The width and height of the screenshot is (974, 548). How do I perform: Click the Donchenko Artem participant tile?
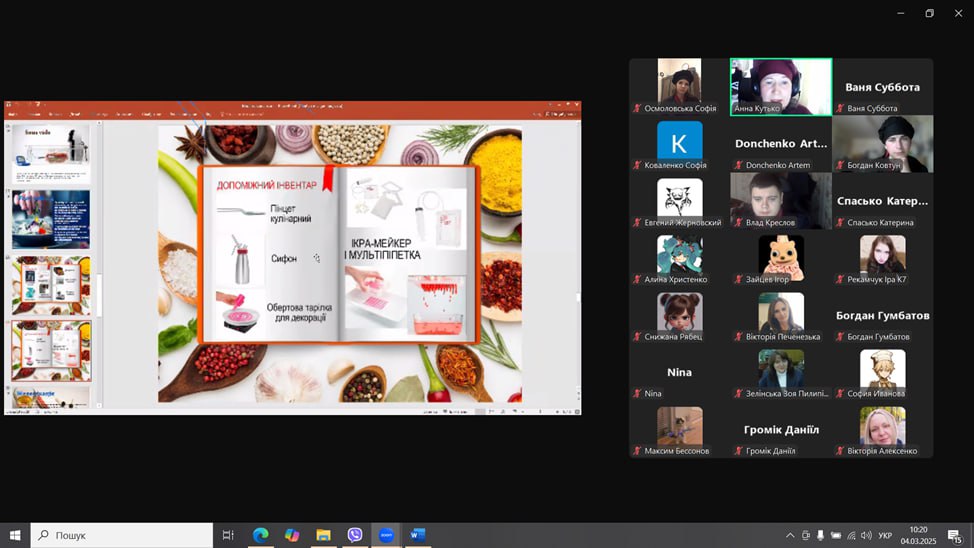pyautogui.click(x=780, y=144)
